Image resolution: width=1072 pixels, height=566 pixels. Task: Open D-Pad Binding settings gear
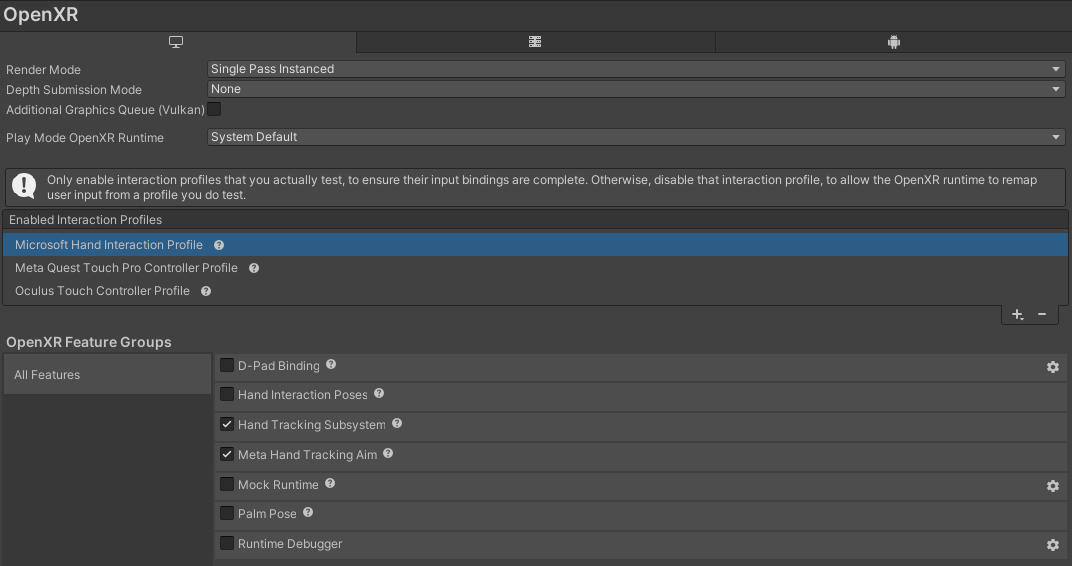coord(1053,367)
